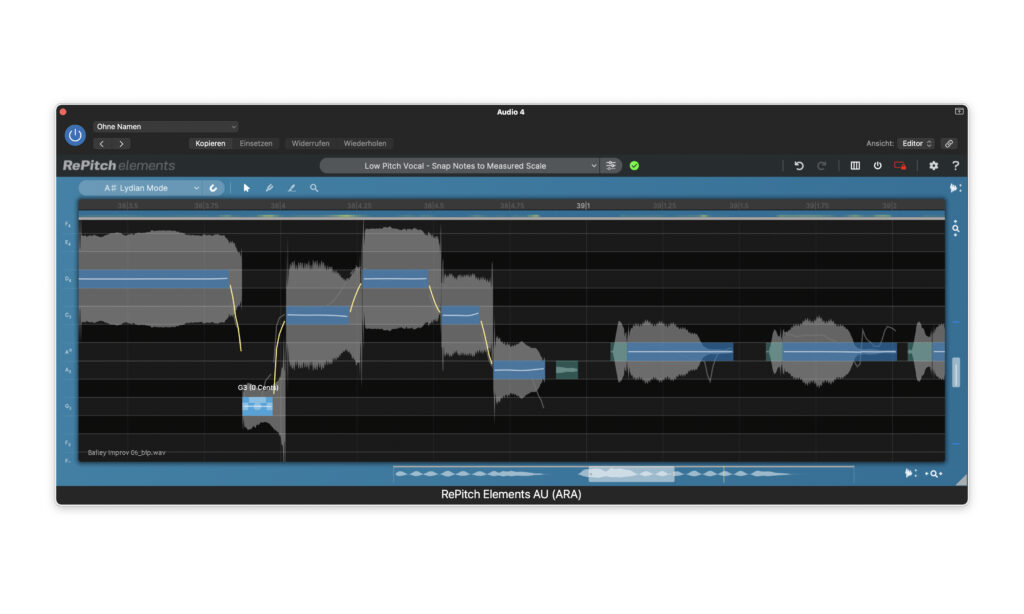This screenshot has width=1024, height=614.
Task: Click the vertical scrollbar handle on right
Action: coord(956,372)
